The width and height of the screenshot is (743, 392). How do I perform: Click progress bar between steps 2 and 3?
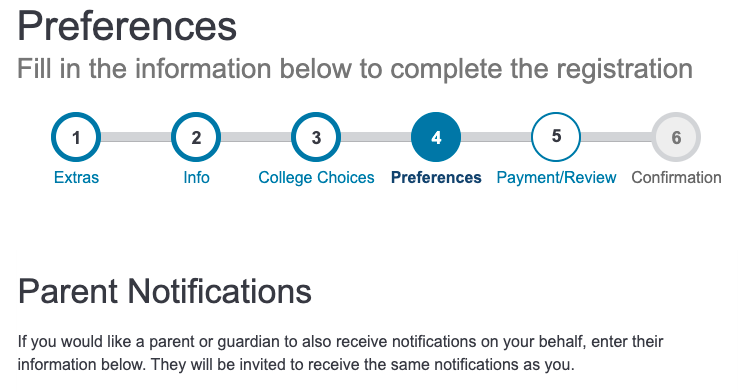(x=256, y=137)
